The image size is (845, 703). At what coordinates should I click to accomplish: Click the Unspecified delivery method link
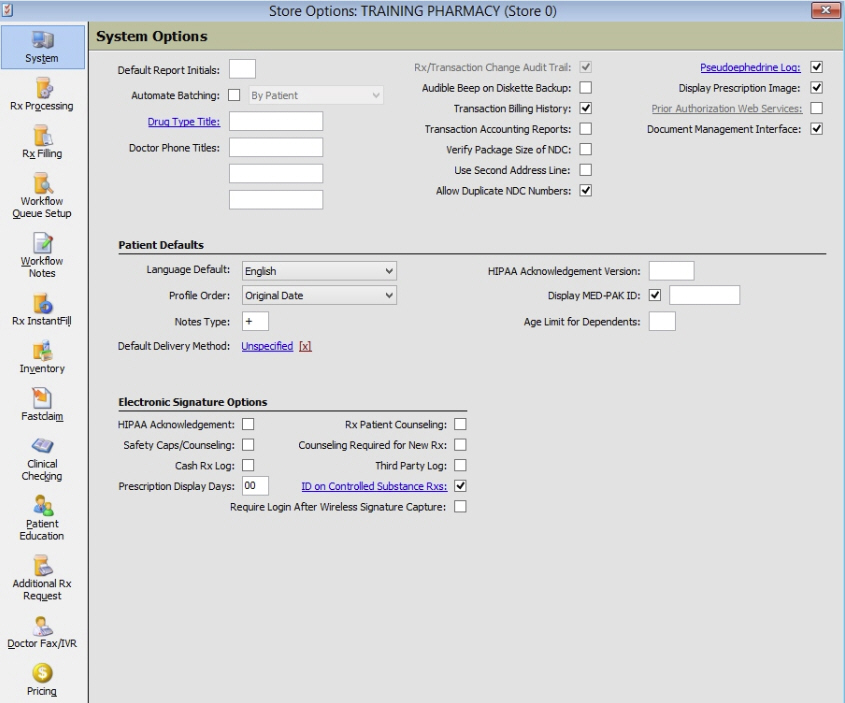[x=267, y=346]
